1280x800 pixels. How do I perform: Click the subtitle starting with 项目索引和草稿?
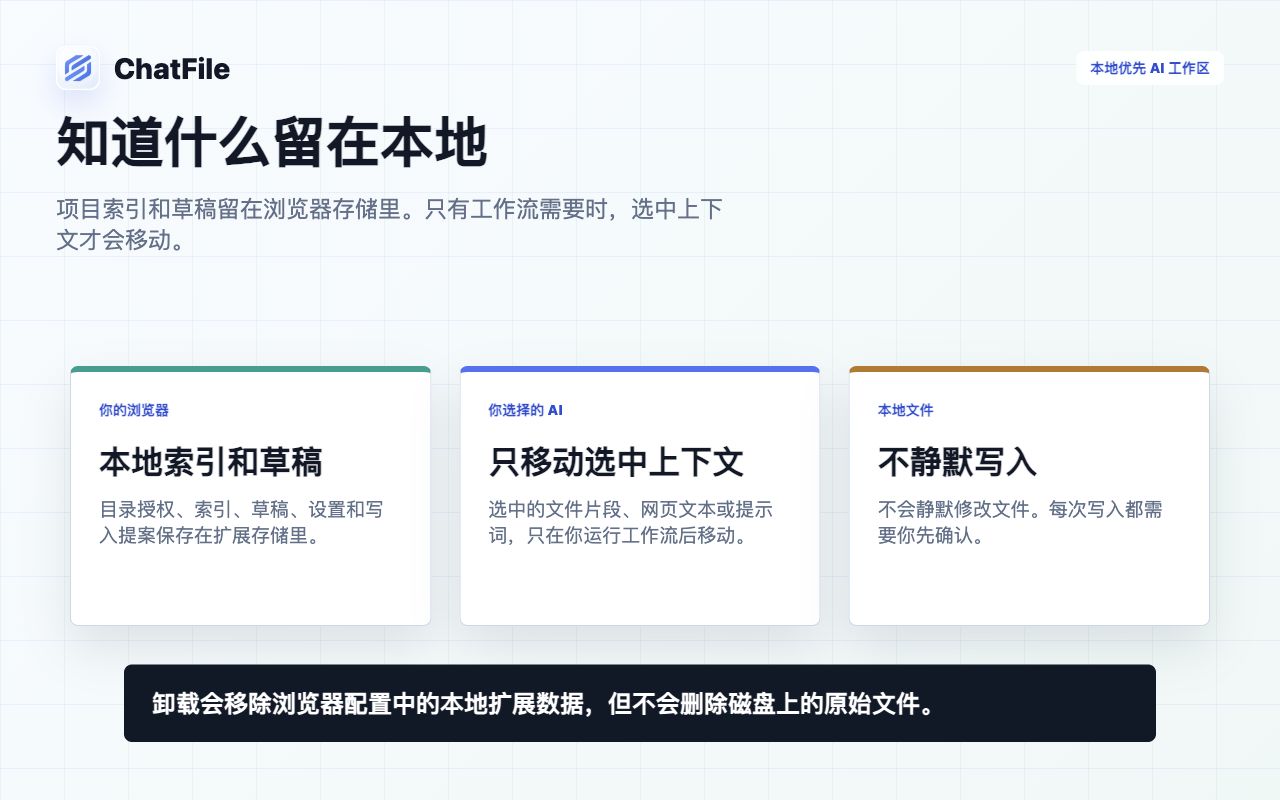click(x=390, y=225)
